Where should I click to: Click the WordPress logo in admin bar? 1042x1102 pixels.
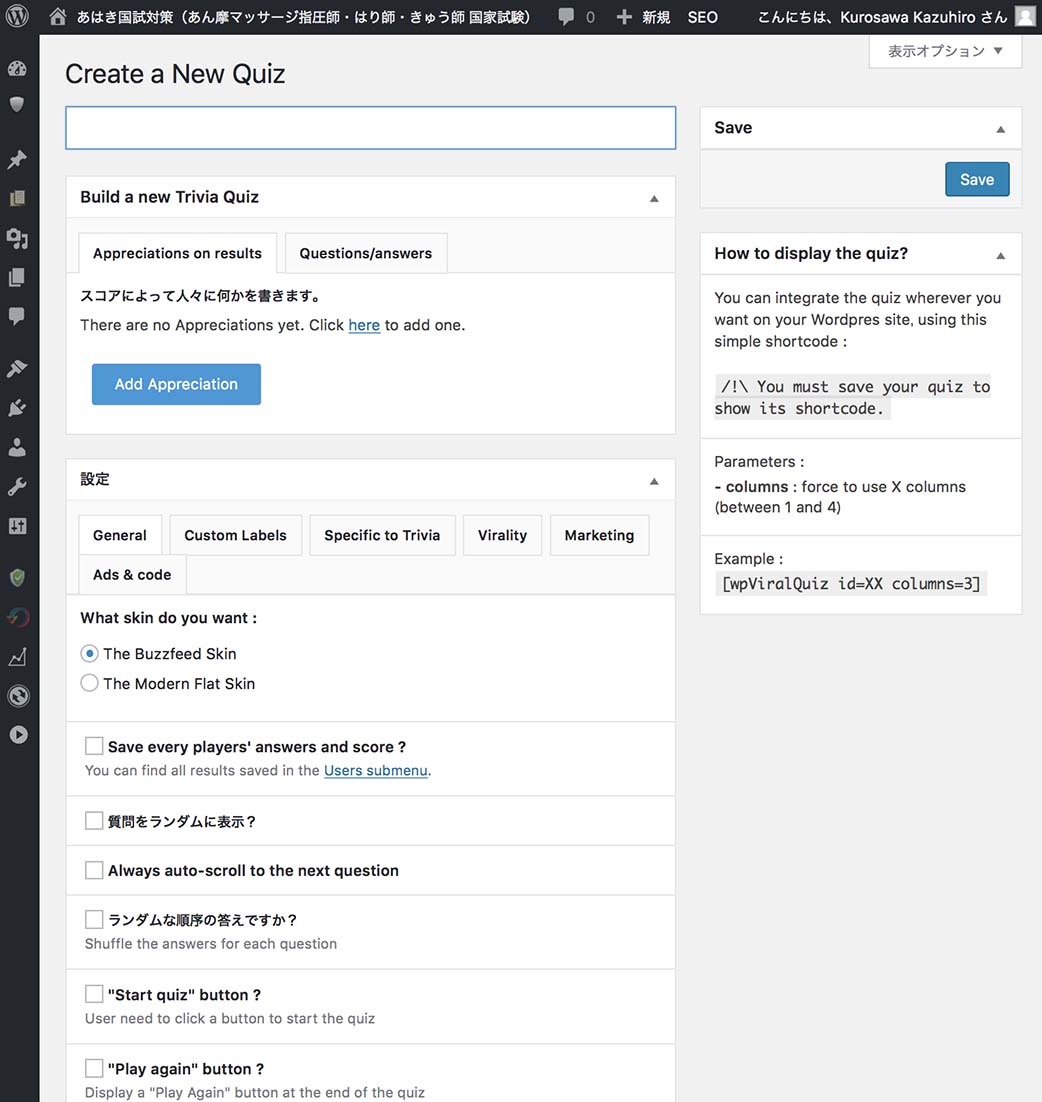[x=19, y=17]
